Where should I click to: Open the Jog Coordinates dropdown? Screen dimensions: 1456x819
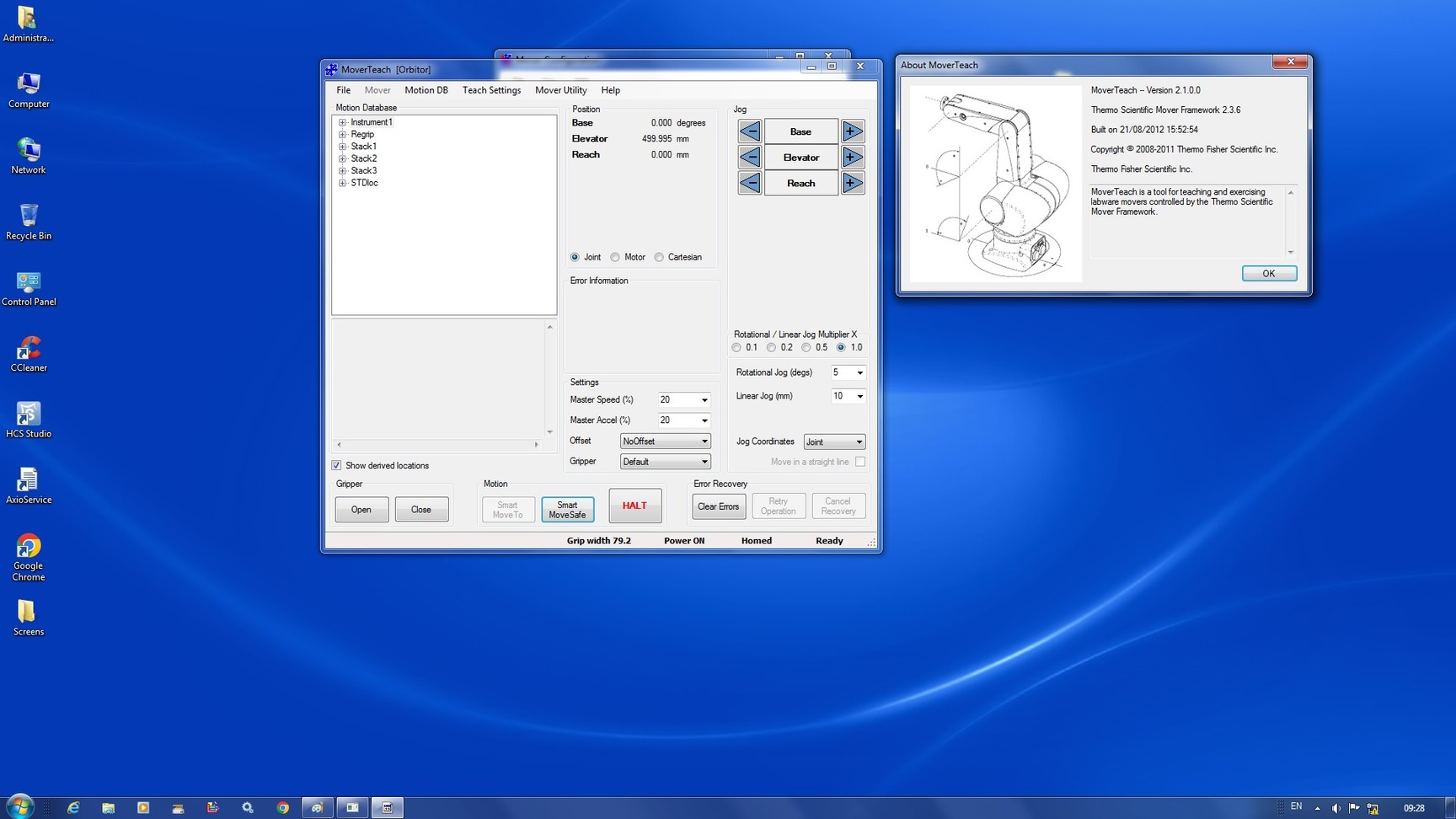pos(859,442)
